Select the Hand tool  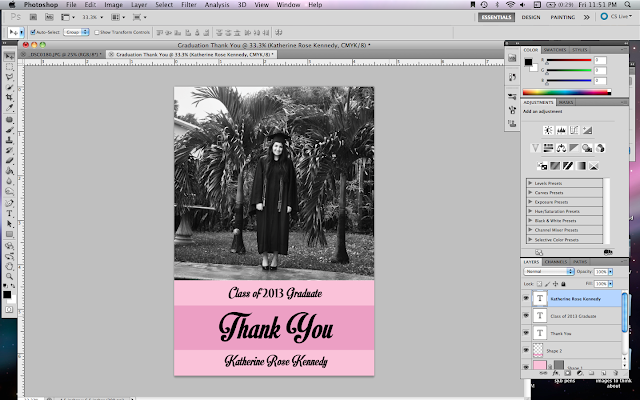9,267
